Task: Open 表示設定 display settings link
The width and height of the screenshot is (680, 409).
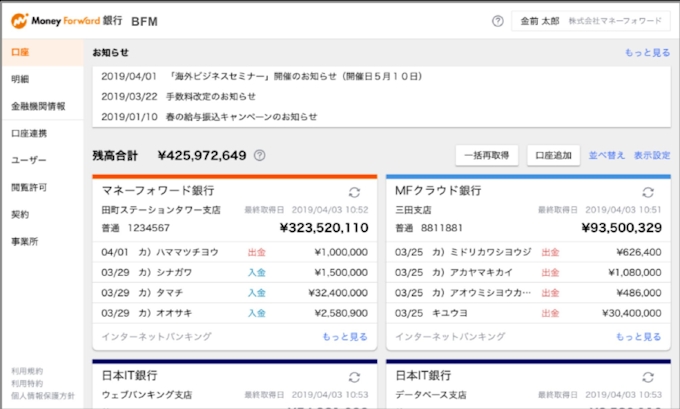Action: pos(651,156)
